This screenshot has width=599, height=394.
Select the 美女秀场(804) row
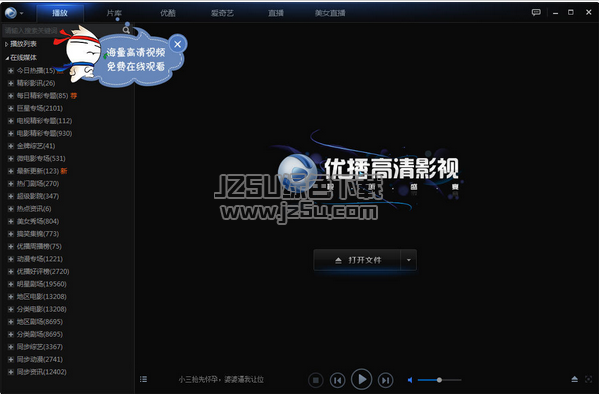pyautogui.click(x=38, y=222)
